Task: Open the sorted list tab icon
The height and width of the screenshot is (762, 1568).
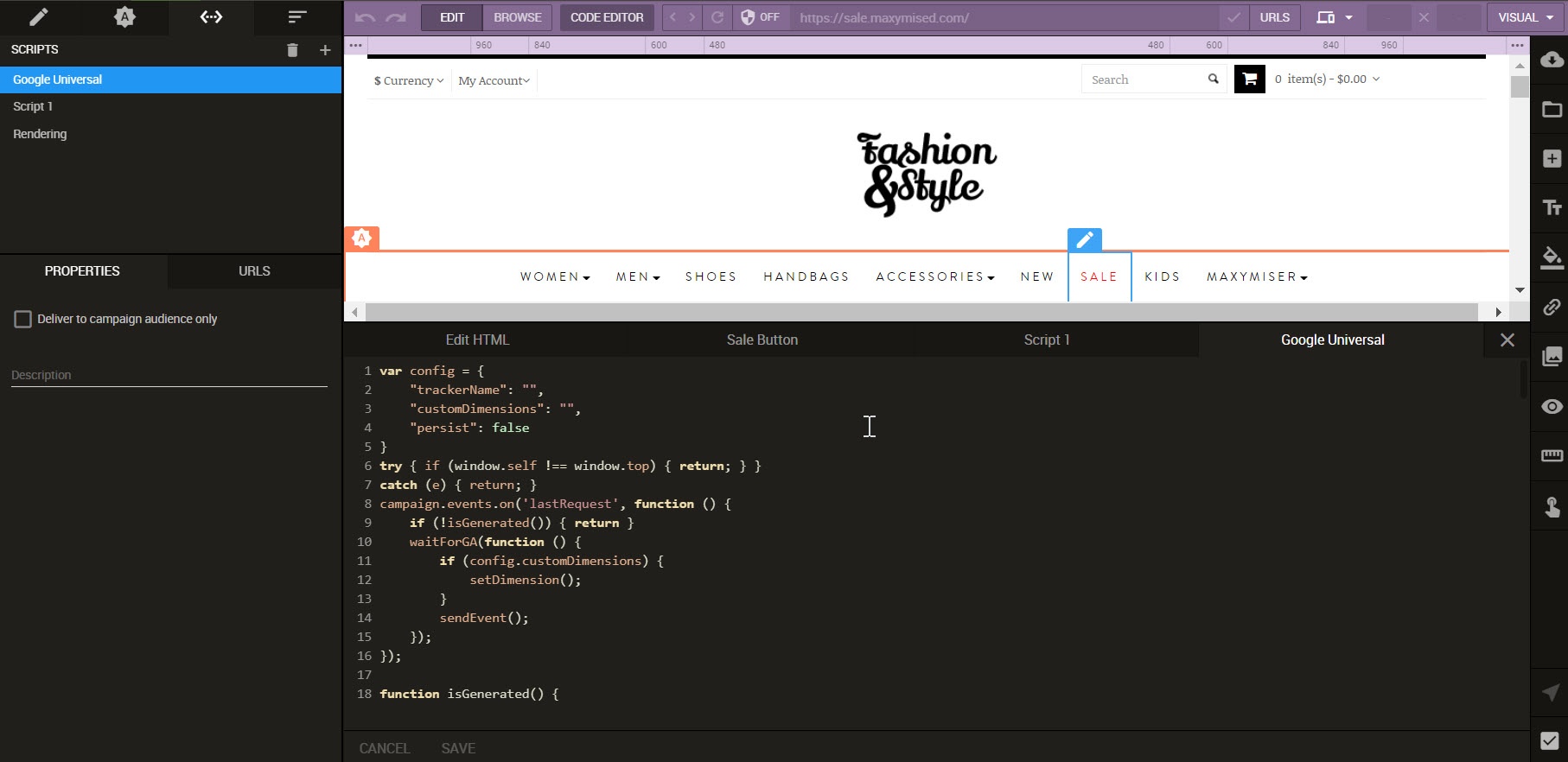Action: coord(296,16)
